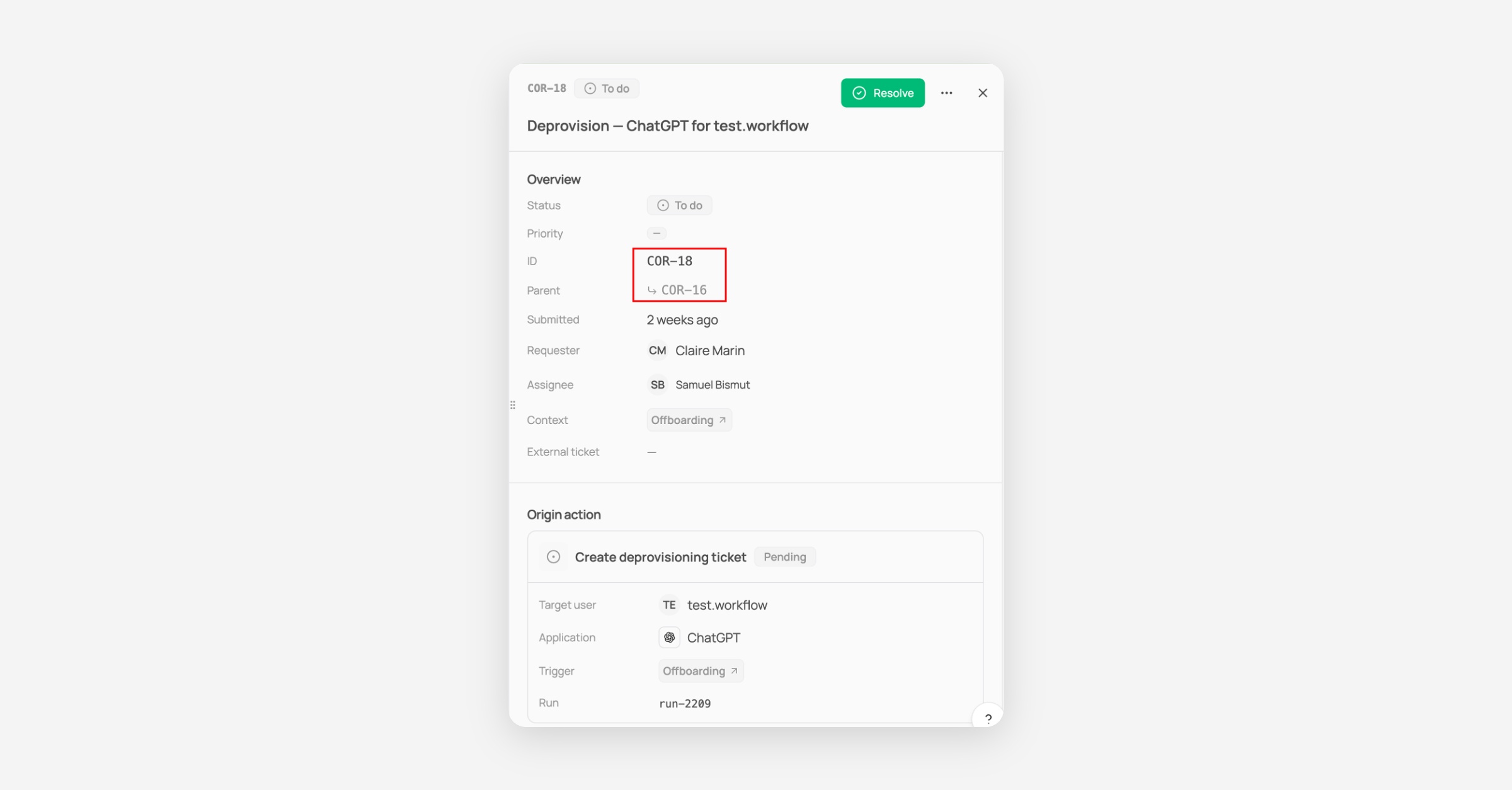Open parent ticket COR-16

(x=677, y=290)
